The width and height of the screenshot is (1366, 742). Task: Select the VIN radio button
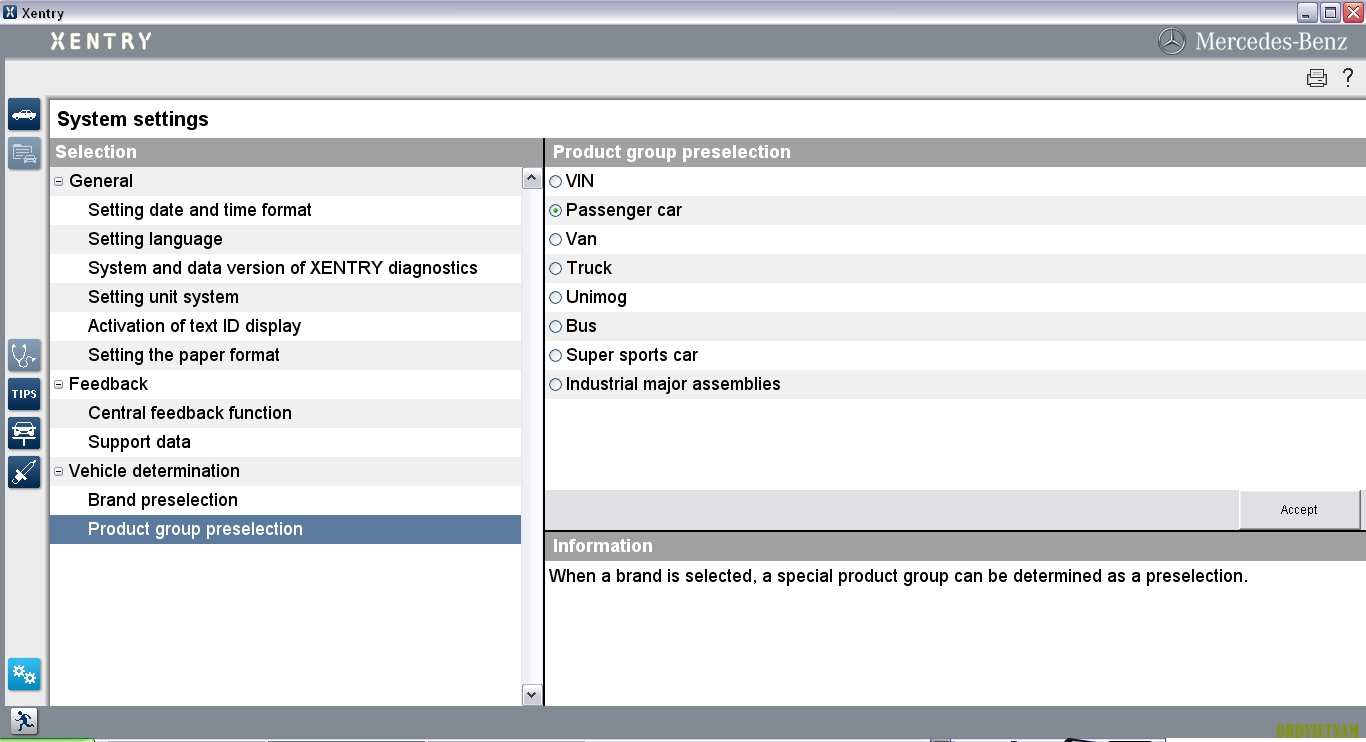point(556,182)
